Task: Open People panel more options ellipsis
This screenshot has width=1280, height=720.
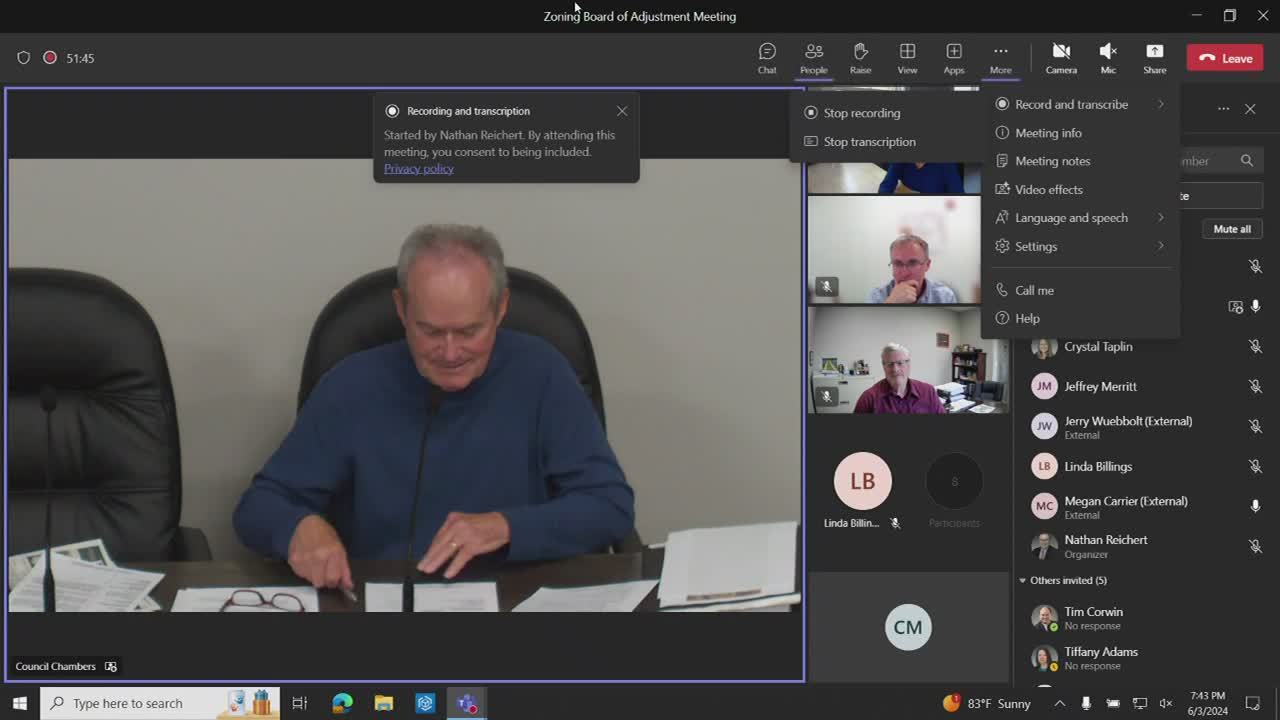Action: pos(1223,109)
